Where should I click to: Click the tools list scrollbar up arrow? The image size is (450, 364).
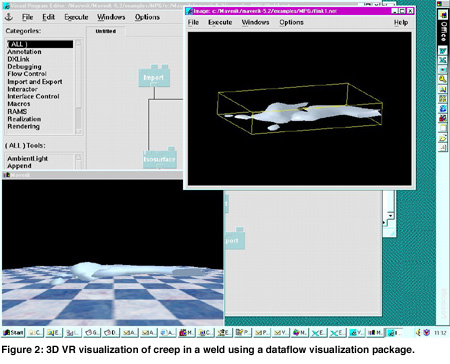(x=79, y=157)
